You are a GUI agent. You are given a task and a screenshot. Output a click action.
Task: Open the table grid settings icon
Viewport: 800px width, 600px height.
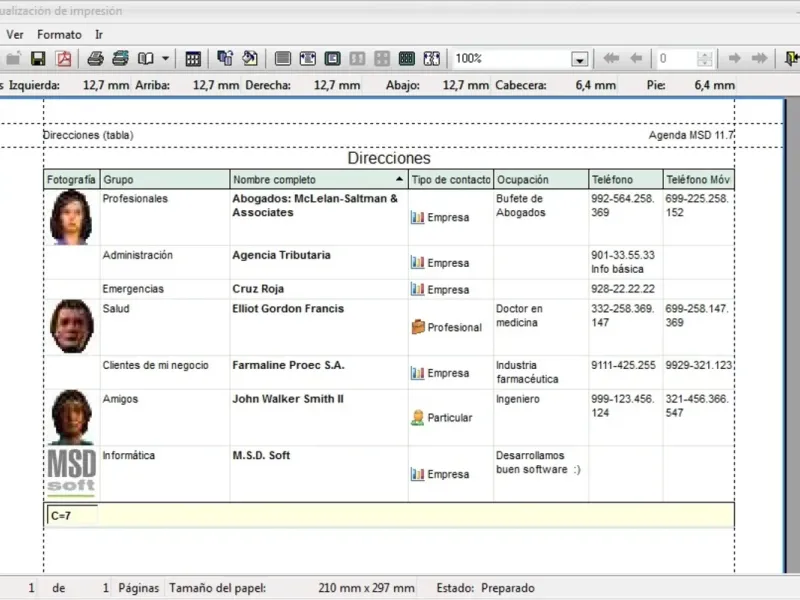tap(193, 59)
